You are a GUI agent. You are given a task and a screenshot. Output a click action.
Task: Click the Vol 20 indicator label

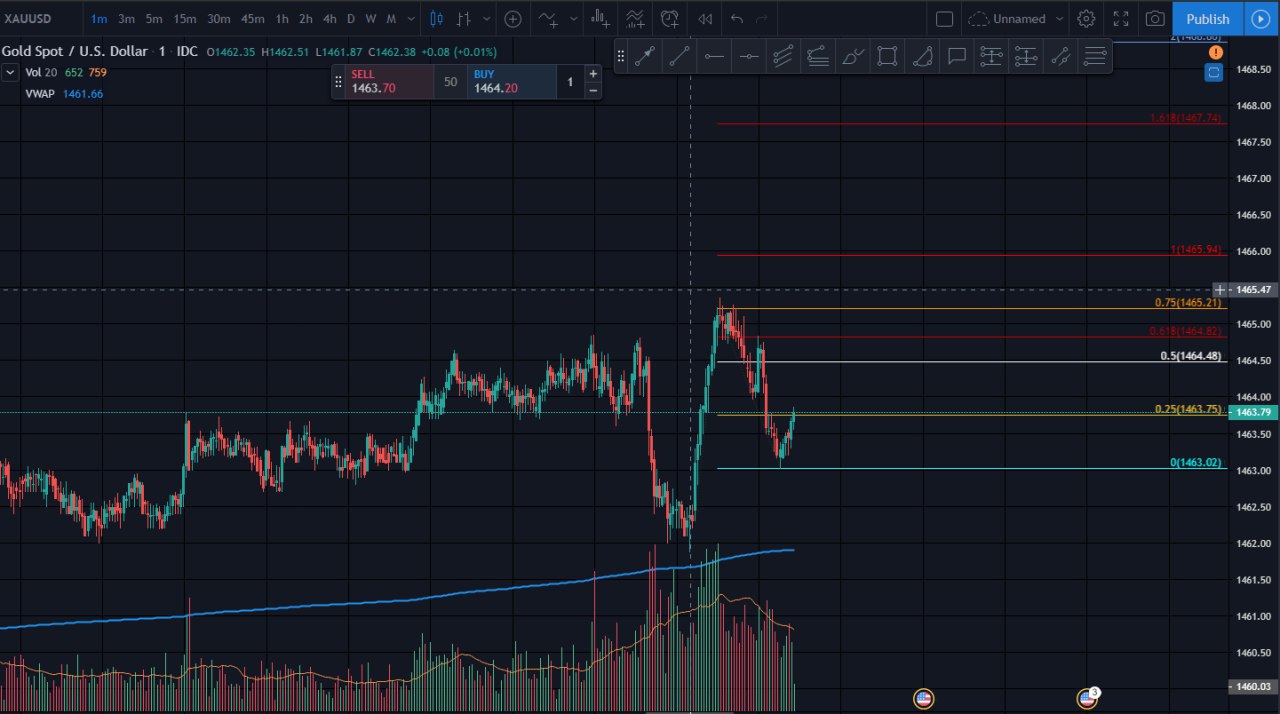[x=41, y=72]
